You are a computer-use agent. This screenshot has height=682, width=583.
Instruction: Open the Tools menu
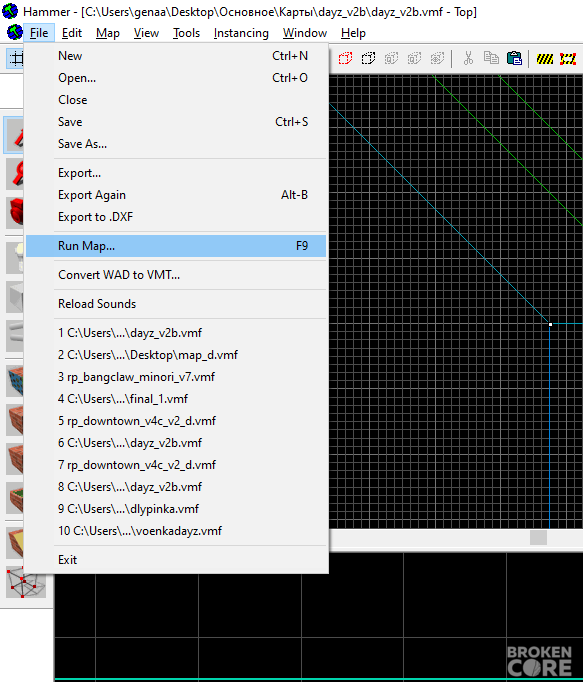(186, 33)
